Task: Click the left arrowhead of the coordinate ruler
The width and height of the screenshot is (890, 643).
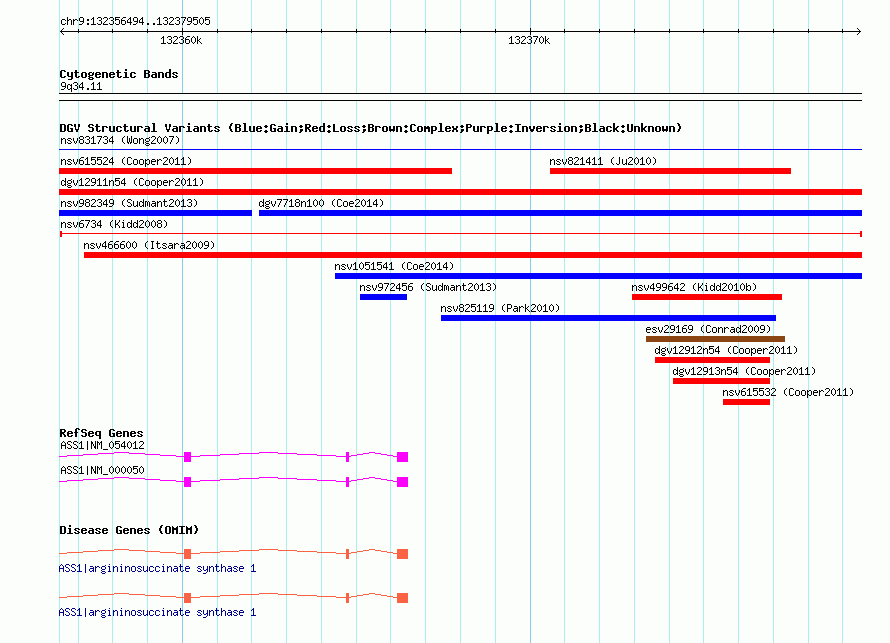Action: click(62, 31)
